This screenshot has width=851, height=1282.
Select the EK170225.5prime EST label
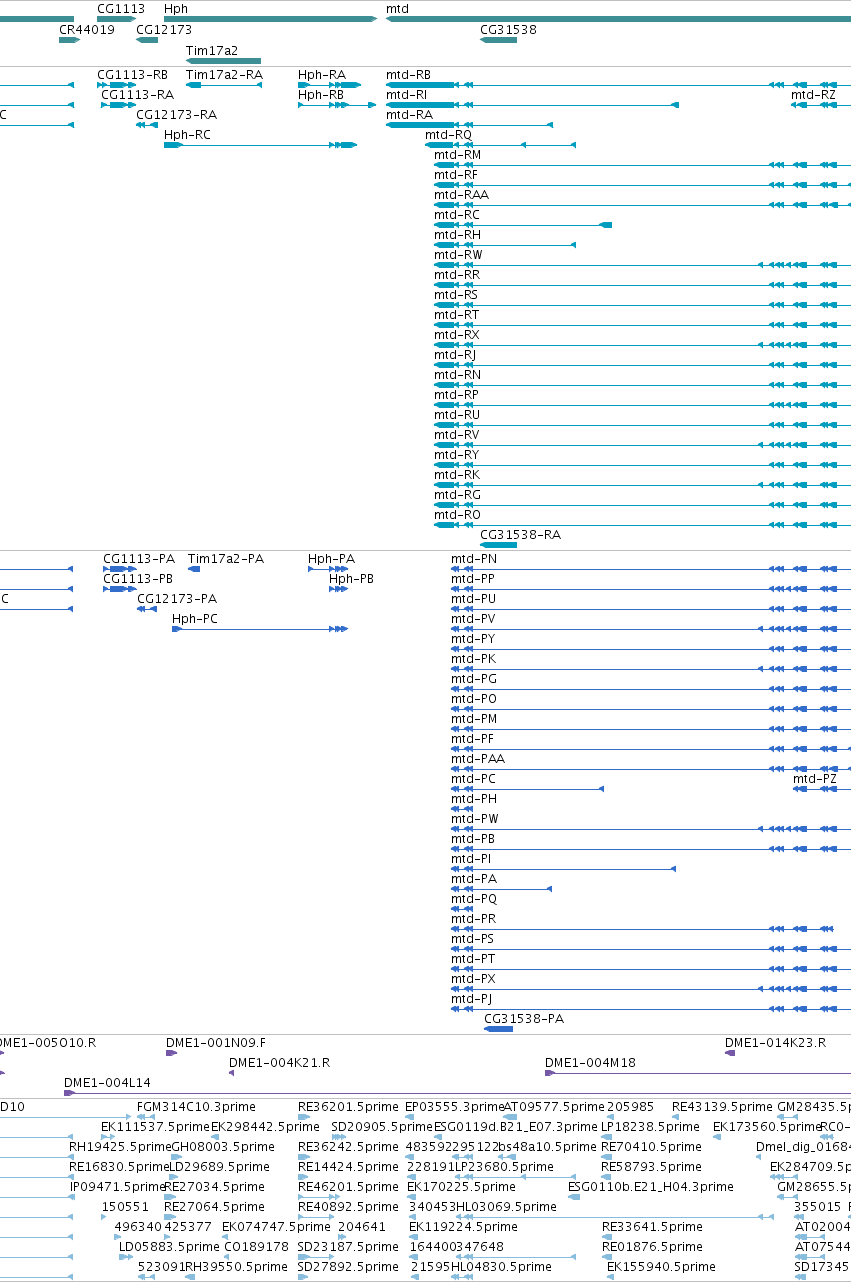tap(459, 1187)
